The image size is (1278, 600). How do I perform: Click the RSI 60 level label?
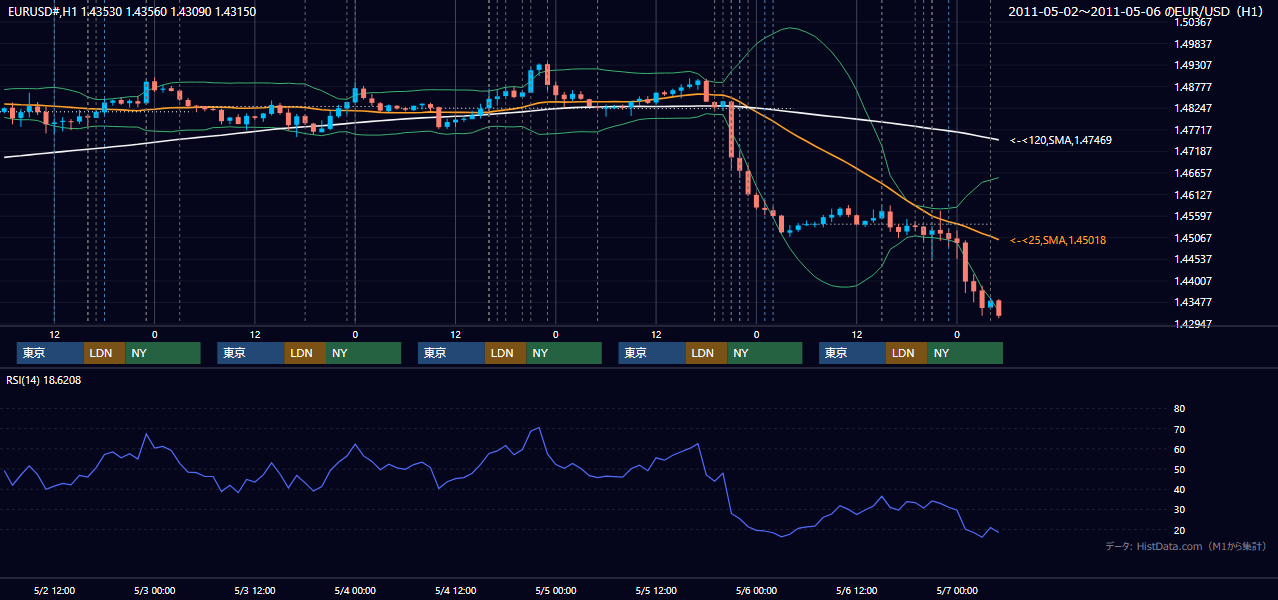(x=1179, y=449)
